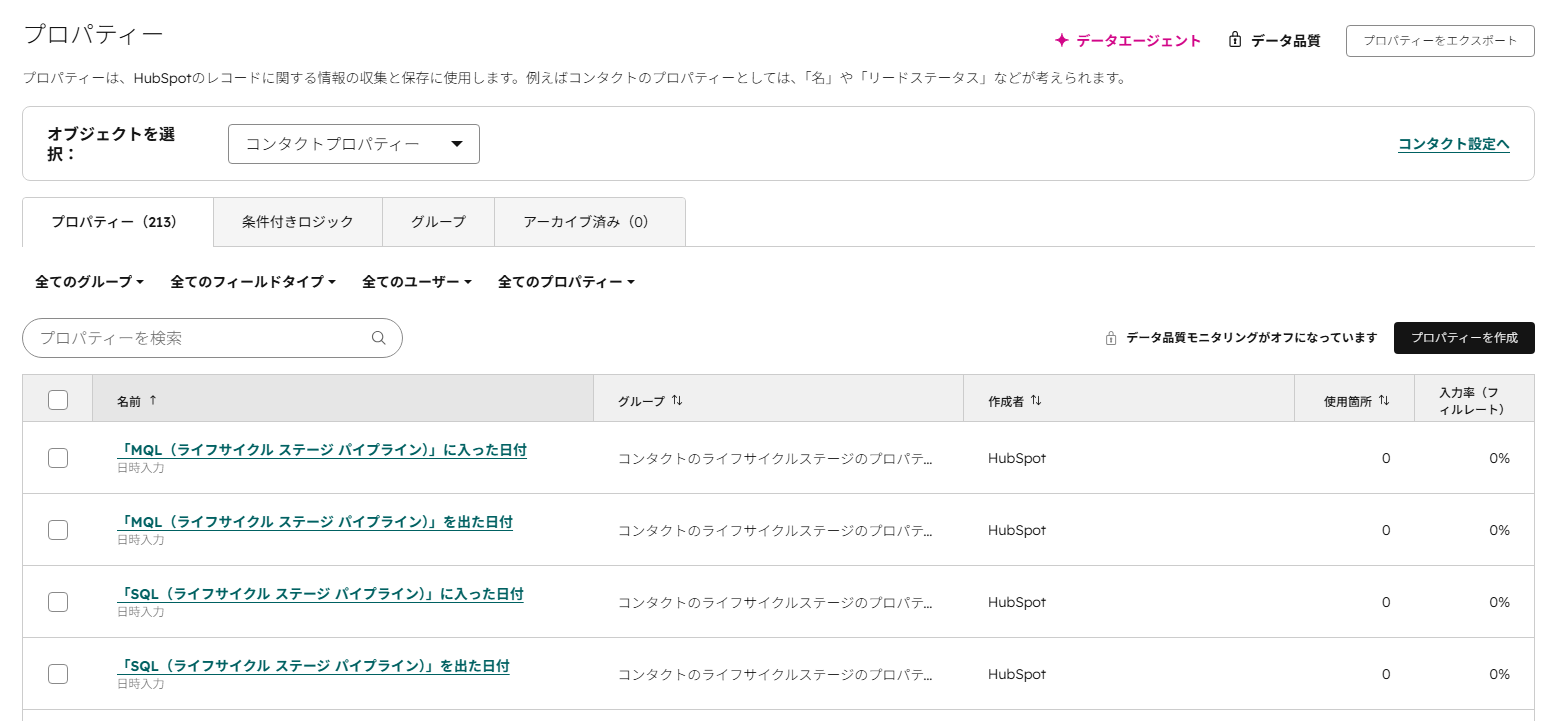This screenshot has height=721, width=1555.
Task: Expand the 全てのグループ filter
Action: click(90, 282)
